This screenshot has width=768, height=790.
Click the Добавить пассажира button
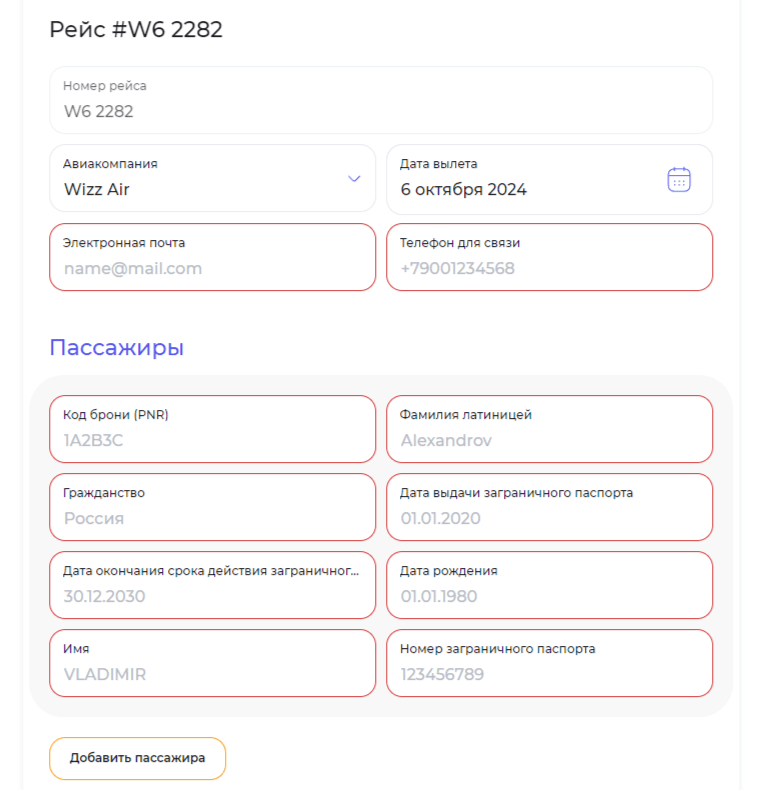(138, 758)
